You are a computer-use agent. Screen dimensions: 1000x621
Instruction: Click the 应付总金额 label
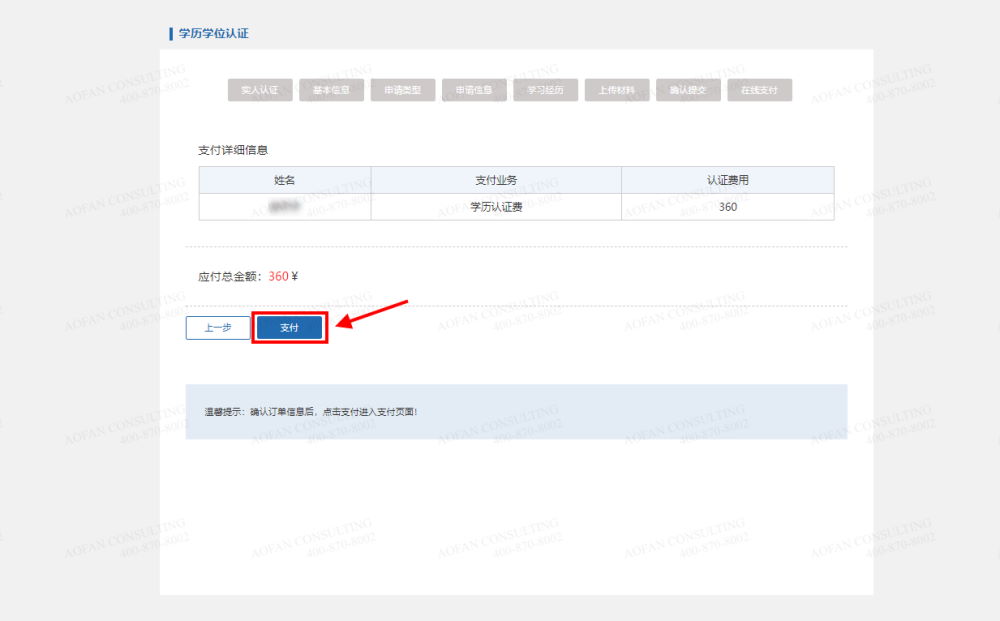click(226, 276)
